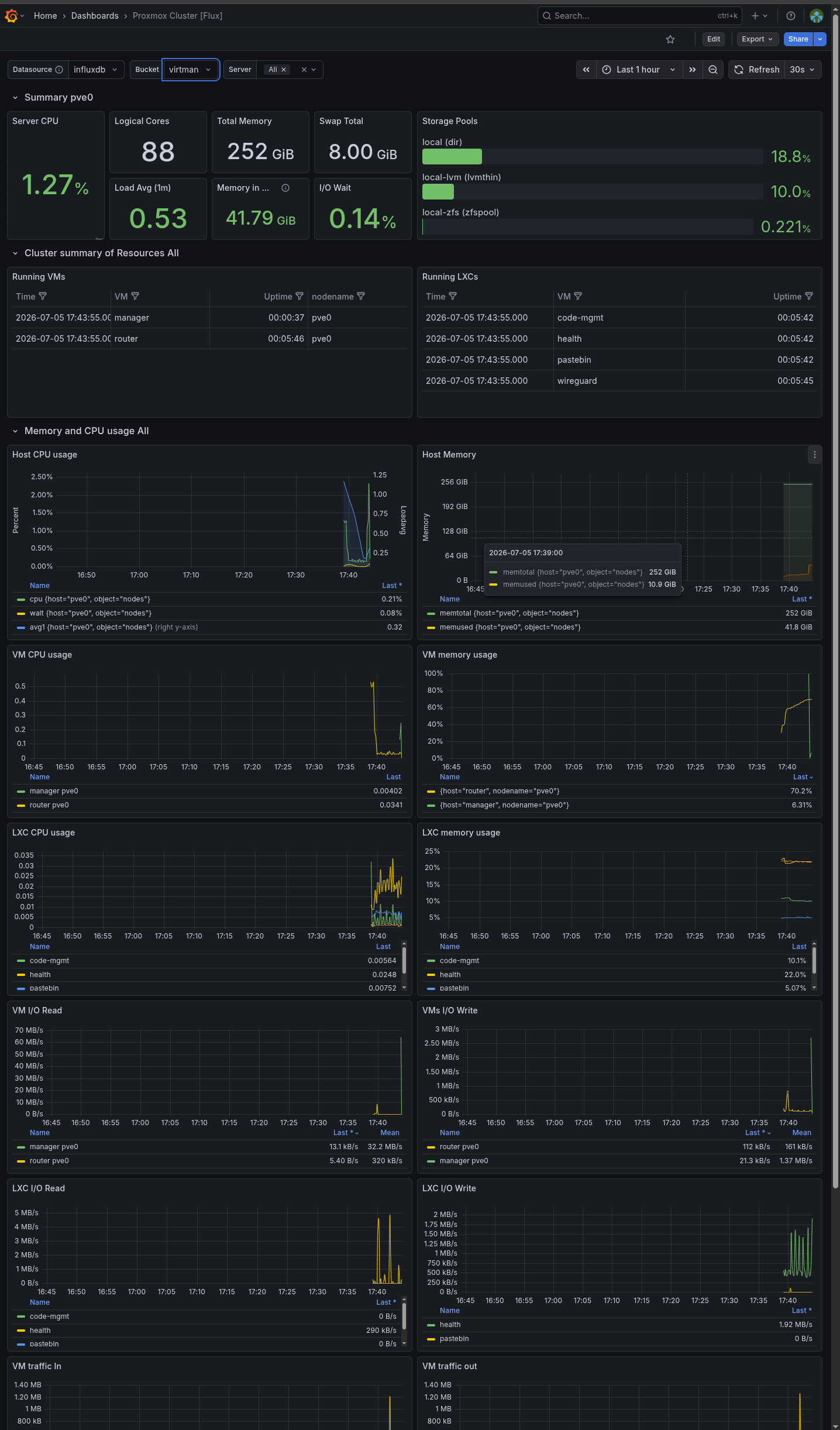The height and width of the screenshot is (1430, 840).
Task: Open VM memory usage panel title
Action: pos(460,655)
